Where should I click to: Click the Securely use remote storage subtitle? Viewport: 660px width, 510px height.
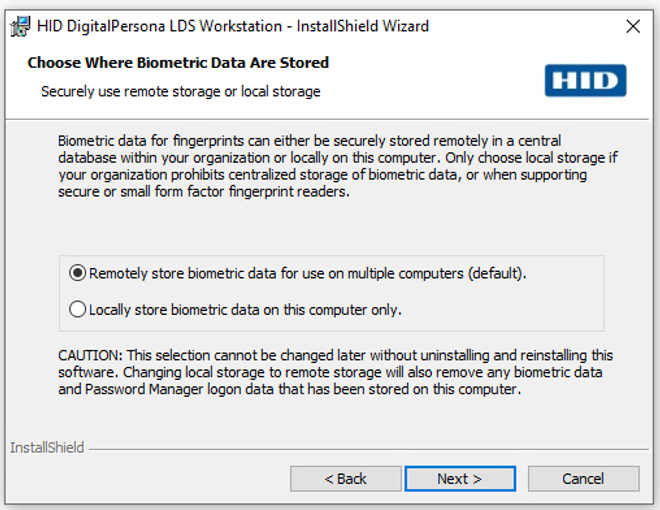(180, 91)
